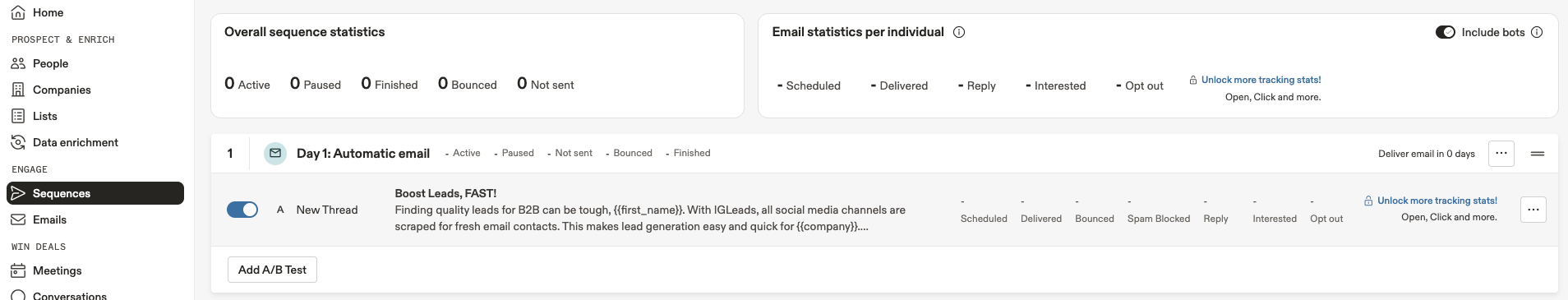Toggle the Include bots switch
This screenshot has height=300, width=1568.
[x=1446, y=32]
